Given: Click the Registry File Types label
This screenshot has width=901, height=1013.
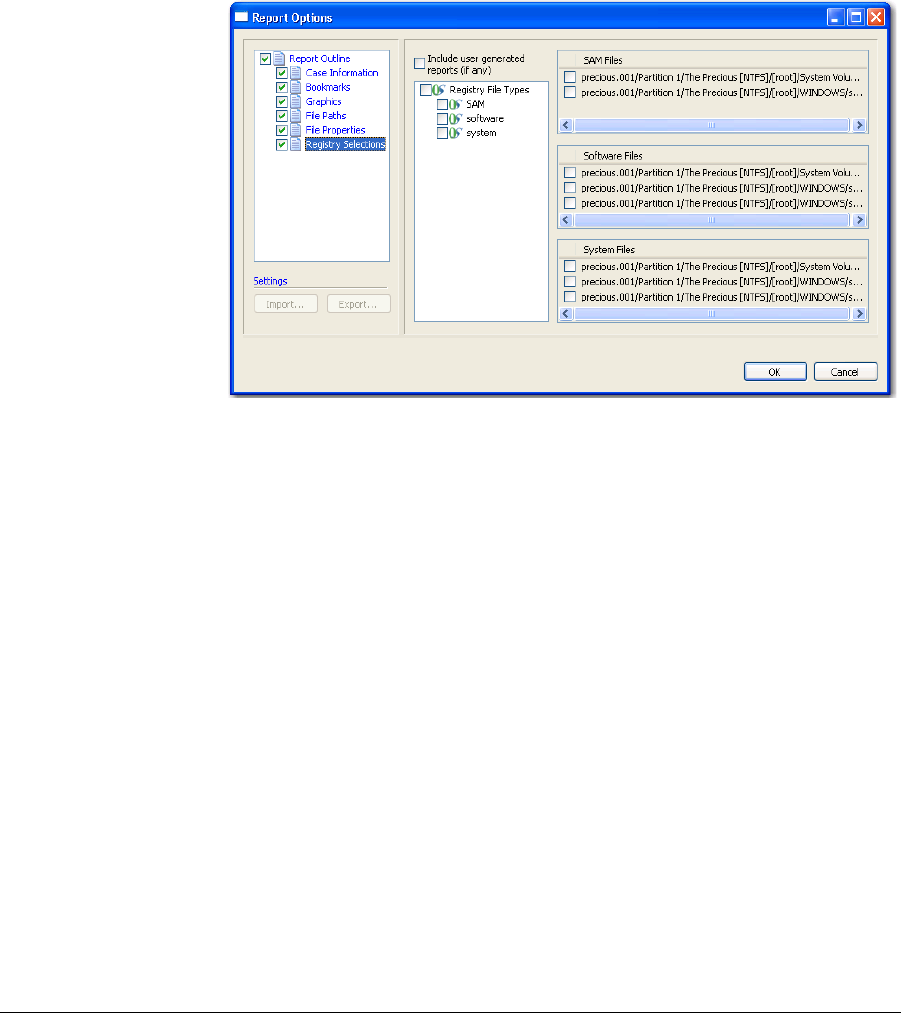Looking at the screenshot, I should click(489, 90).
